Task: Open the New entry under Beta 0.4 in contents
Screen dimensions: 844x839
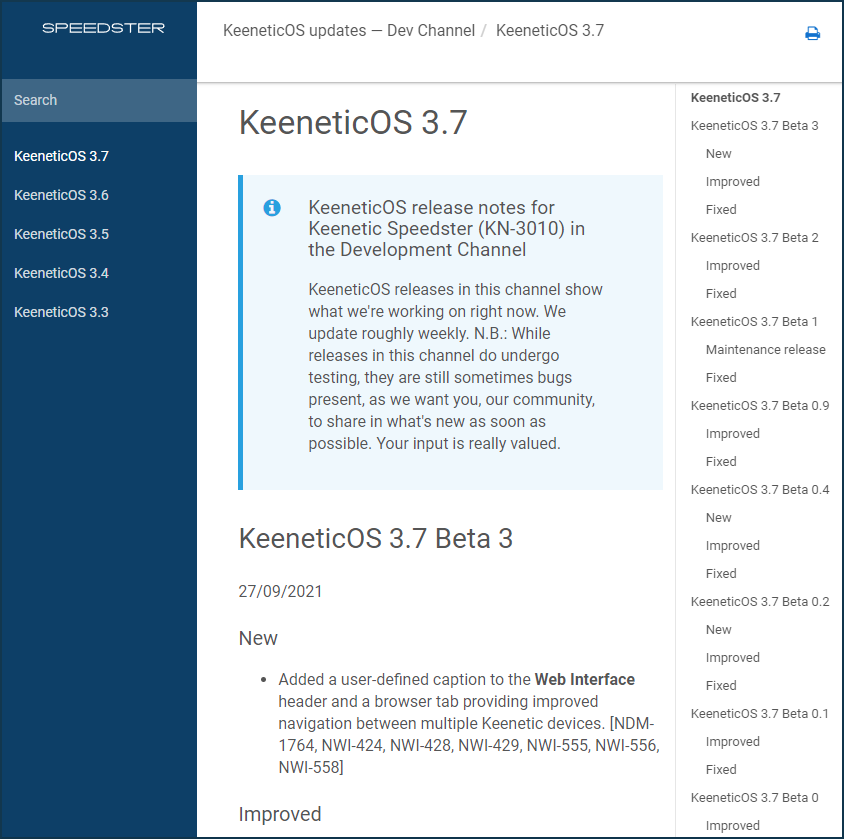Action: click(x=719, y=517)
